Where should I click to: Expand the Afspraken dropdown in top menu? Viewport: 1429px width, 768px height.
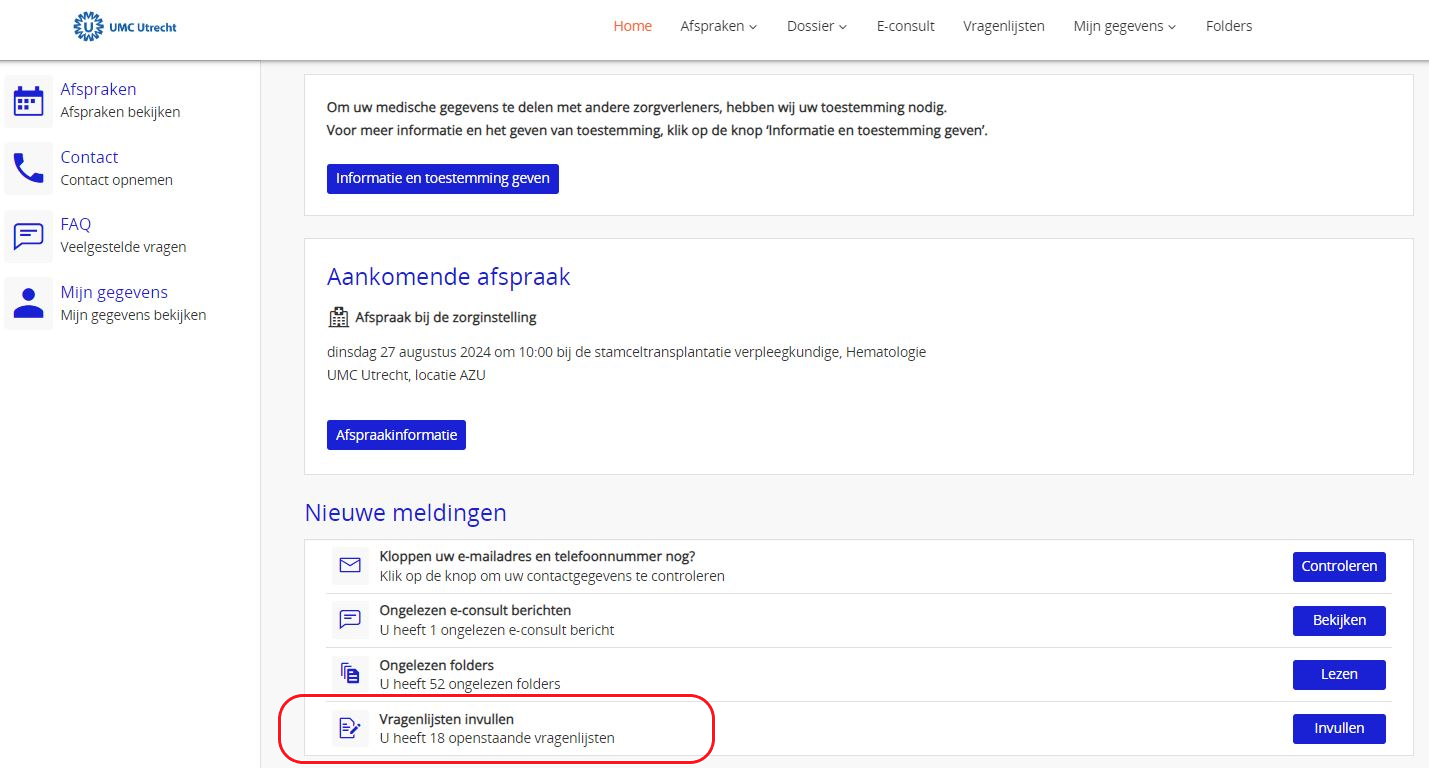tap(718, 26)
